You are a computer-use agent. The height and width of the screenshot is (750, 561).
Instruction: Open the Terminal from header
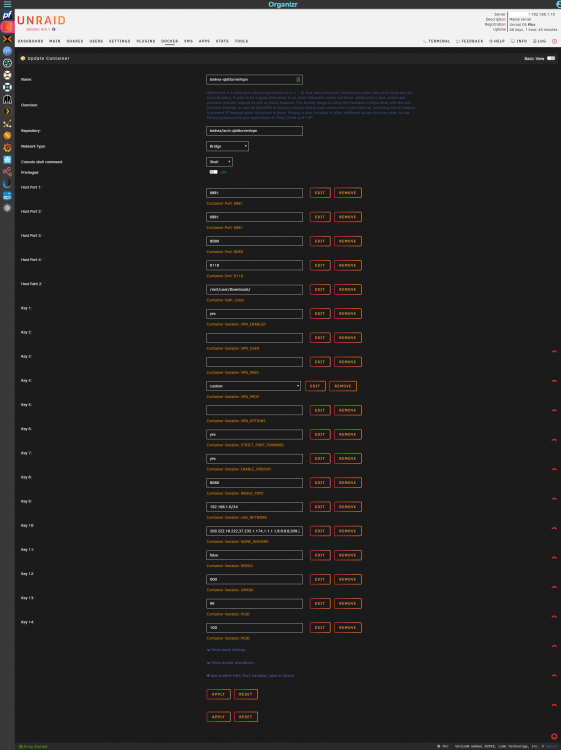(x=437, y=41)
